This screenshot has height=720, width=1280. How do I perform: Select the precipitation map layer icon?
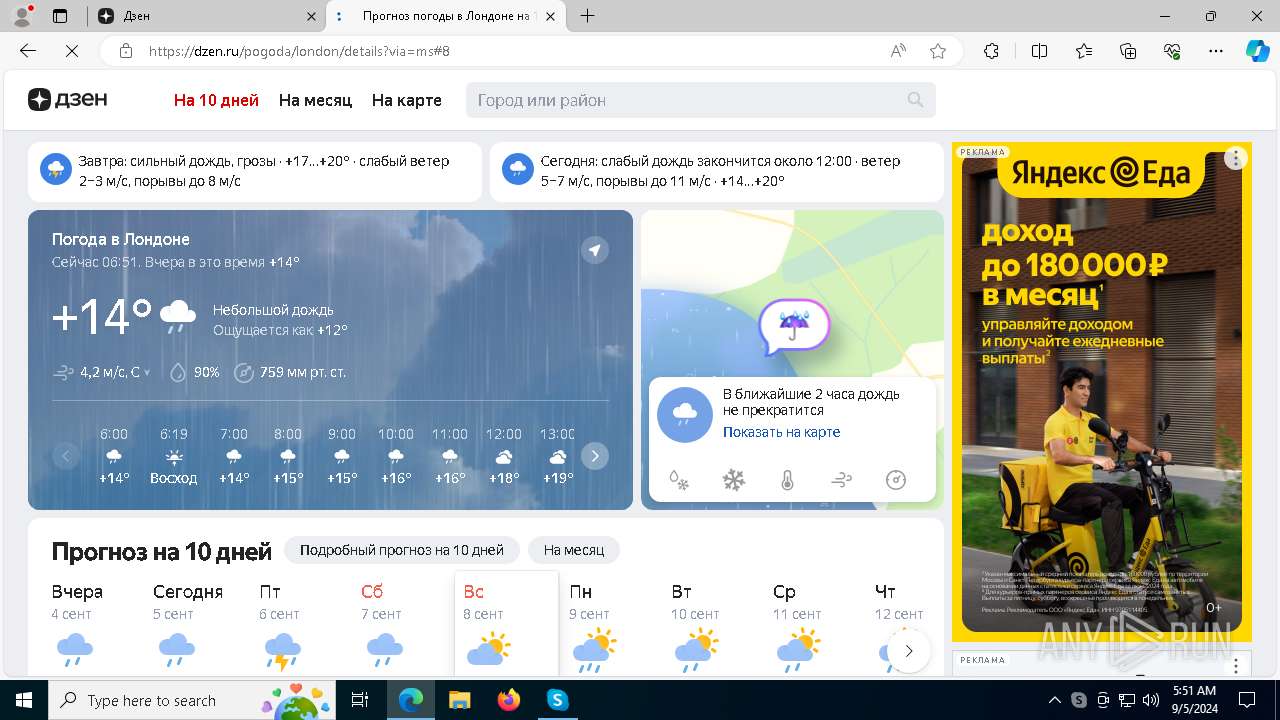point(679,480)
